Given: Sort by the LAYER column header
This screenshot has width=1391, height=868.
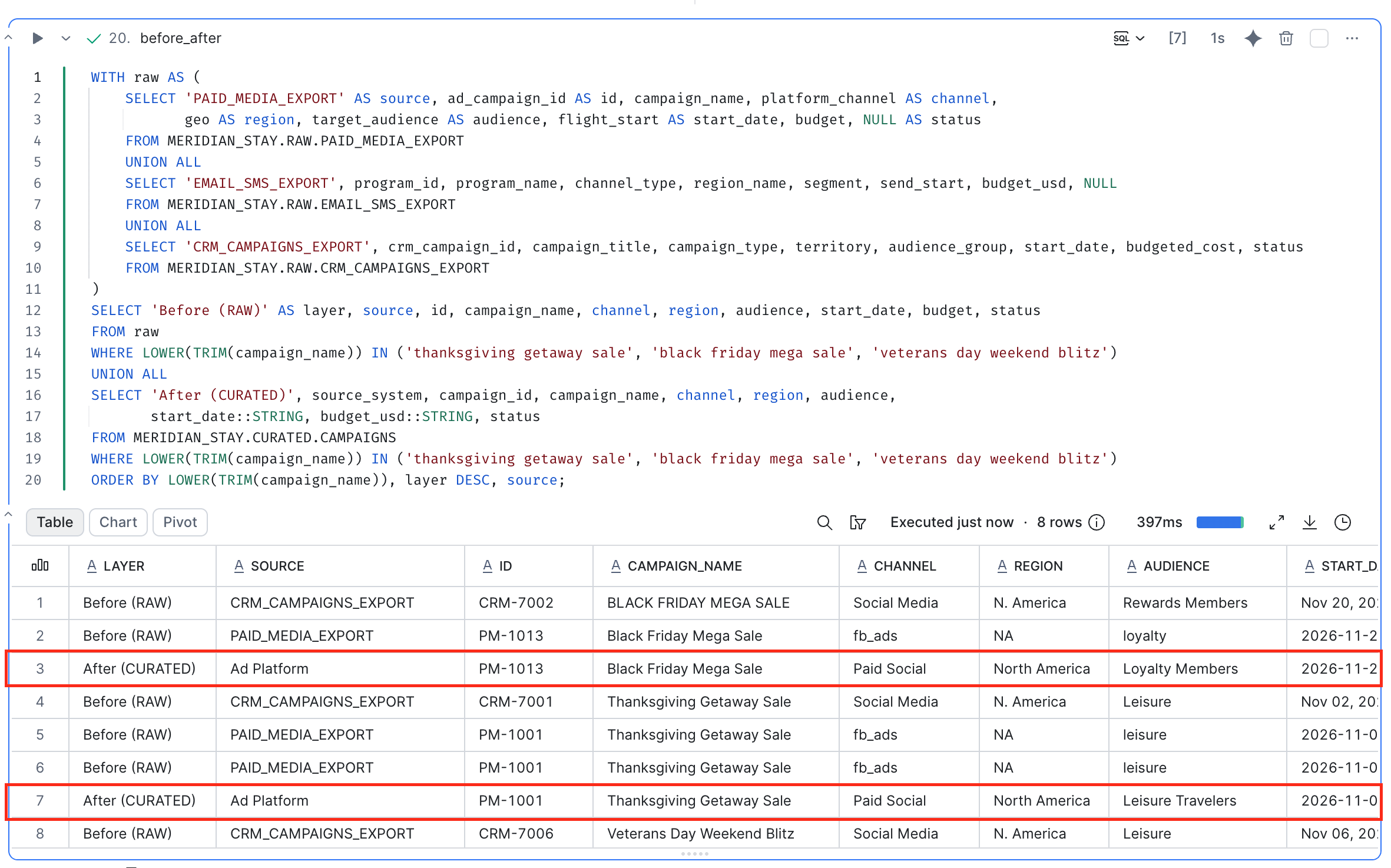Looking at the screenshot, I should click(x=143, y=566).
